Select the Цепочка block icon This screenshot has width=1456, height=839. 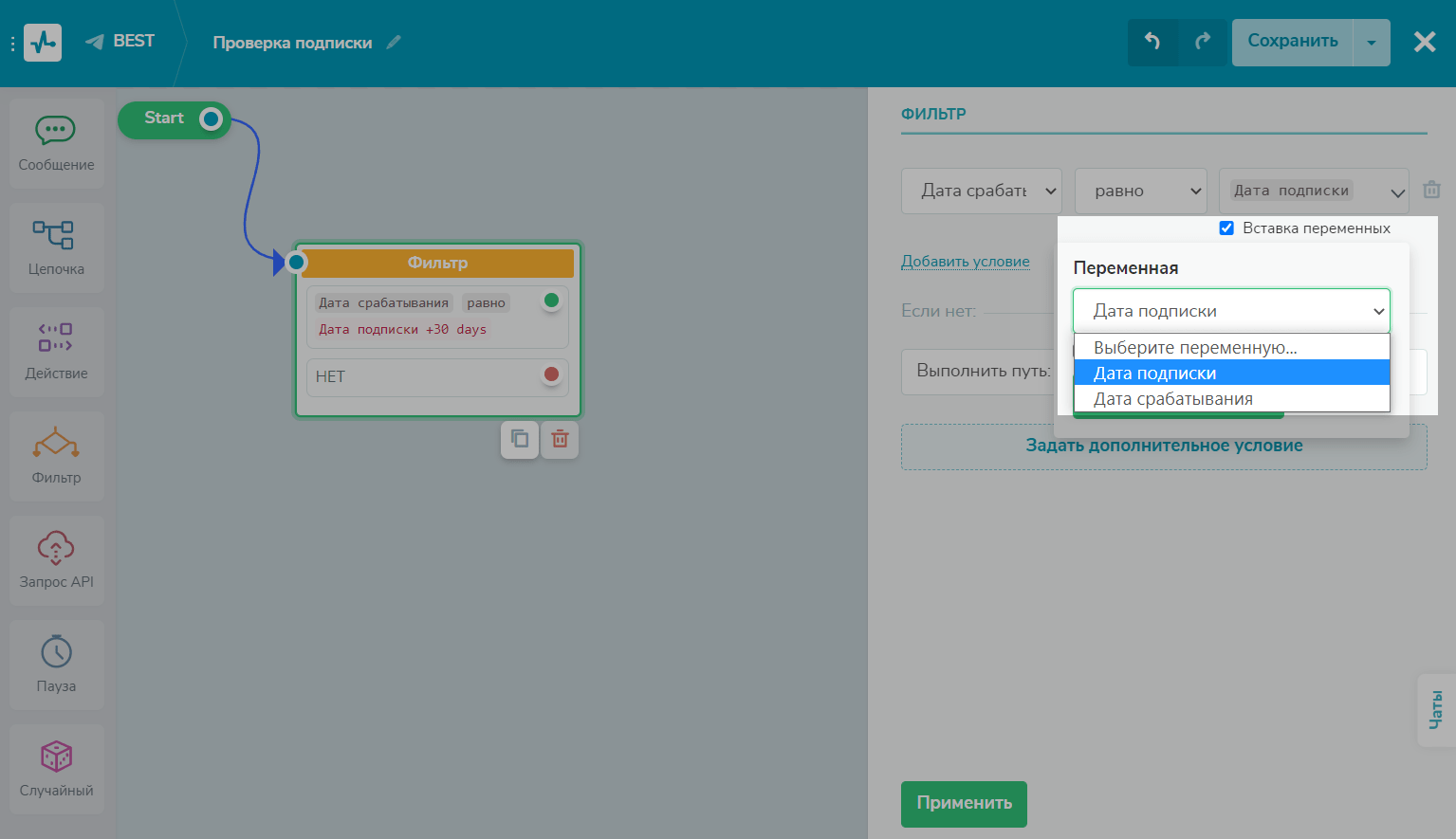(56, 247)
